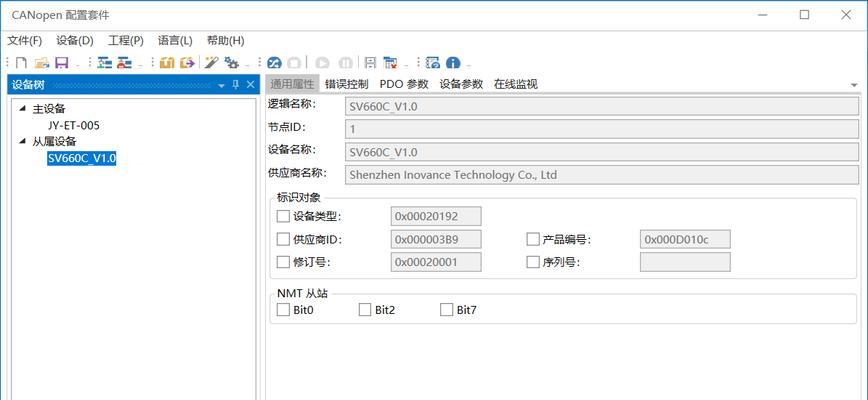Enable the 设备类型 checkbox
This screenshot has width=868, height=400.
tap(283, 216)
